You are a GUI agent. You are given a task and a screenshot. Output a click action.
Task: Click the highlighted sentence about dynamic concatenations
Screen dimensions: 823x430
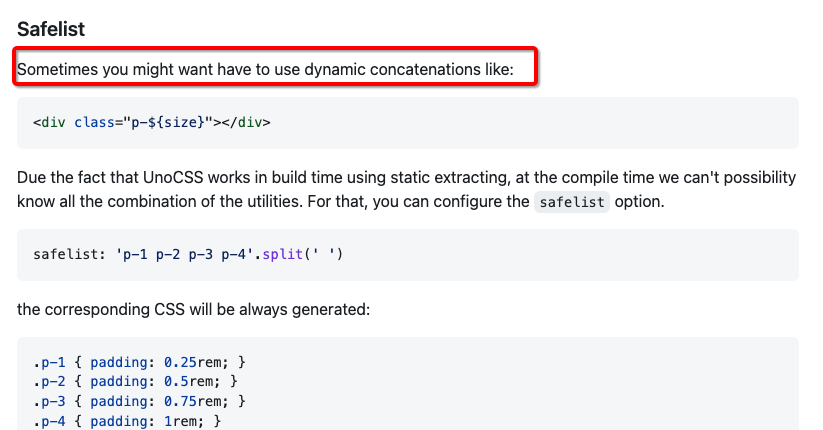tap(265, 70)
